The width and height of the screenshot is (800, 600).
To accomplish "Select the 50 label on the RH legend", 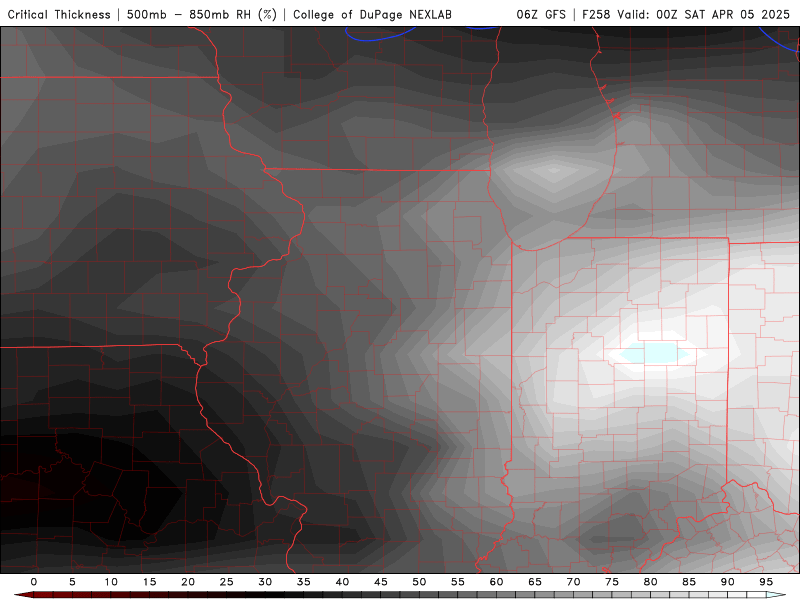I will [x=419, y=582].
